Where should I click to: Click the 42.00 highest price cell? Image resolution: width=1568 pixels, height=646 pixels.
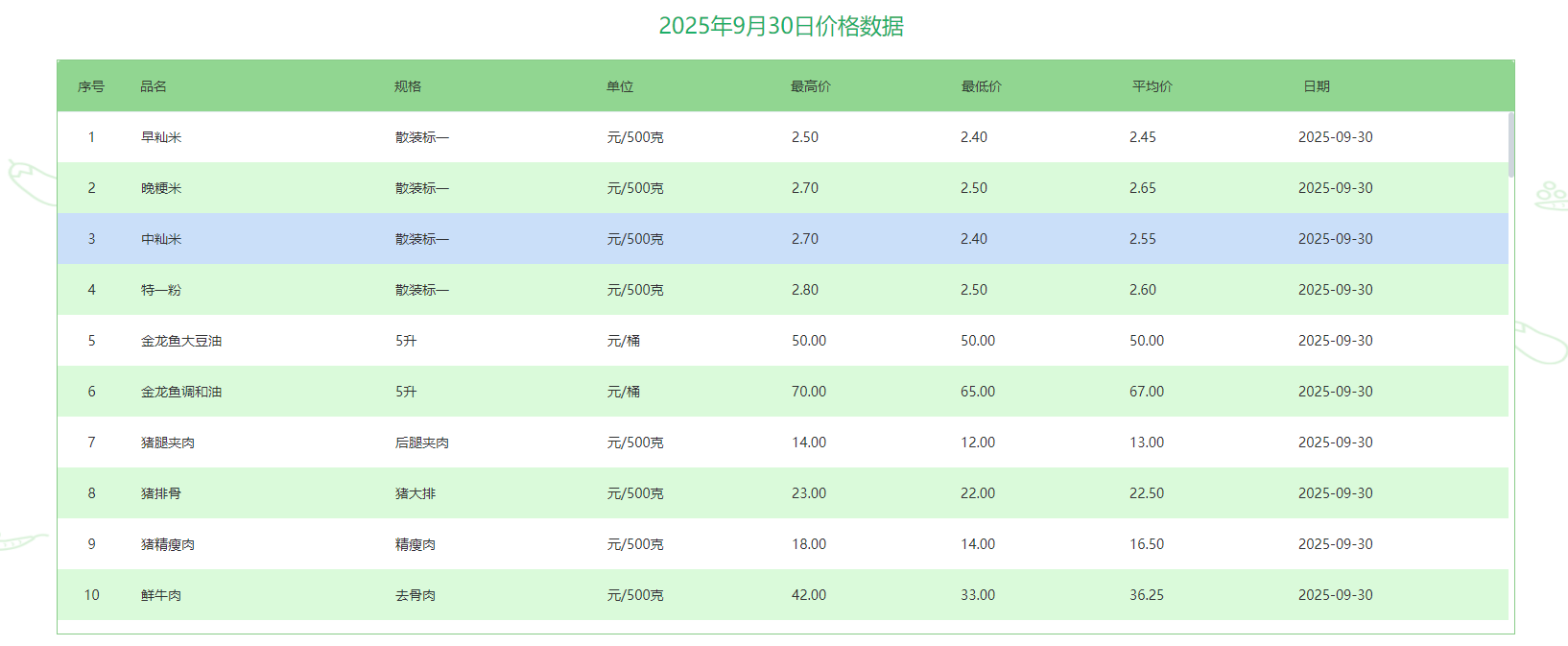click(809, 595)
